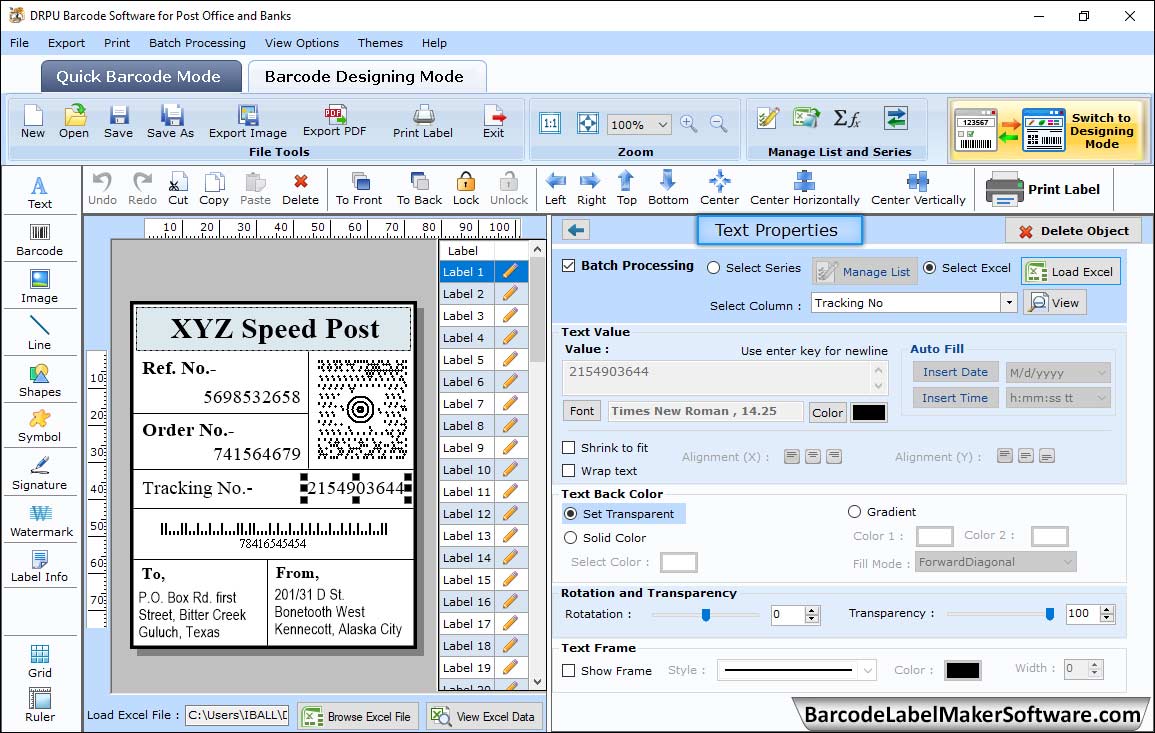1155x733 pixels.
Task: Click Delete Object button
Action: pos(1073,231)
